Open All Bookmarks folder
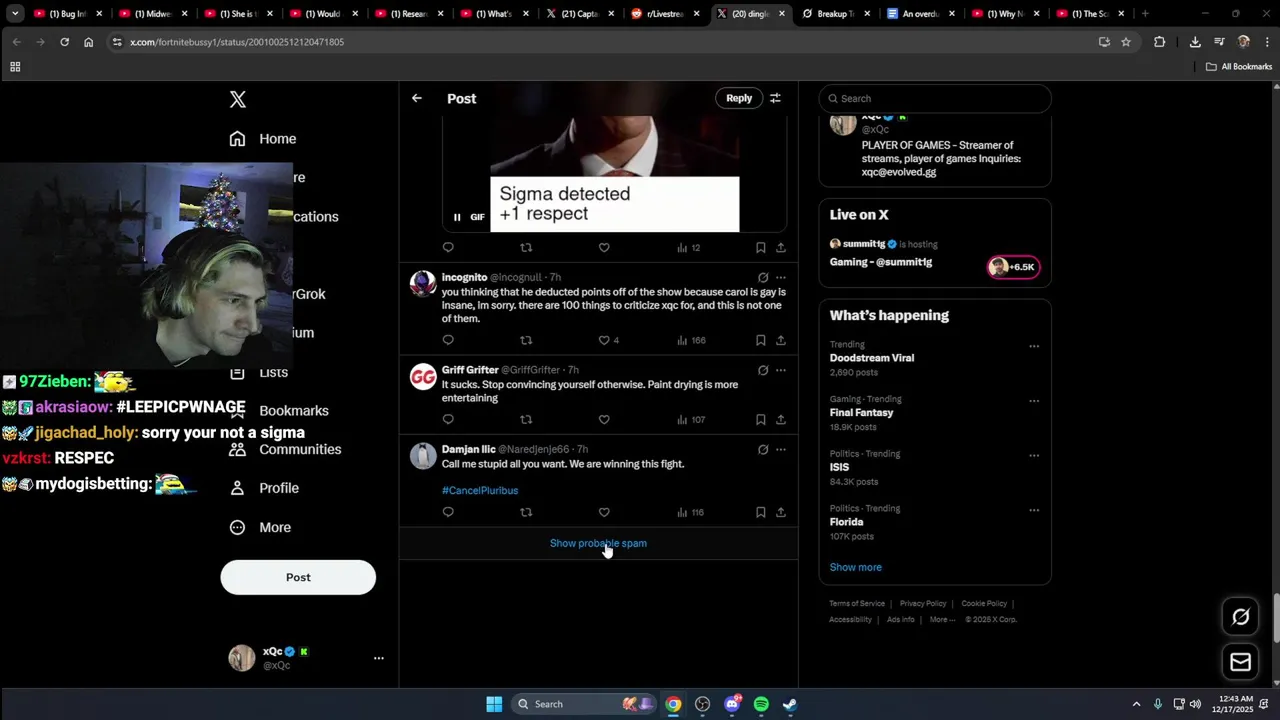Viewport: 1280px width, 720px height. 1239,67
